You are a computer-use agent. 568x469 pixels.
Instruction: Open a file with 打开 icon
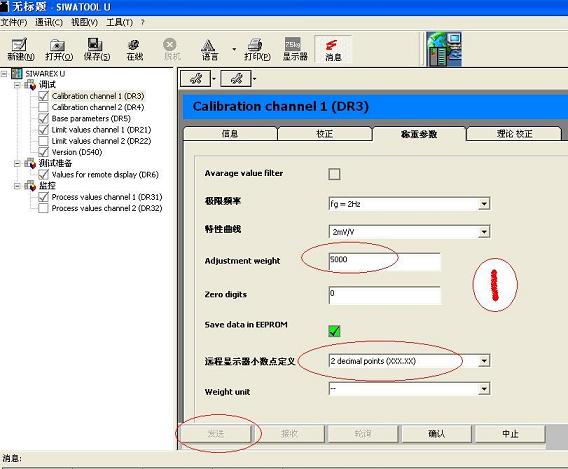59,49
